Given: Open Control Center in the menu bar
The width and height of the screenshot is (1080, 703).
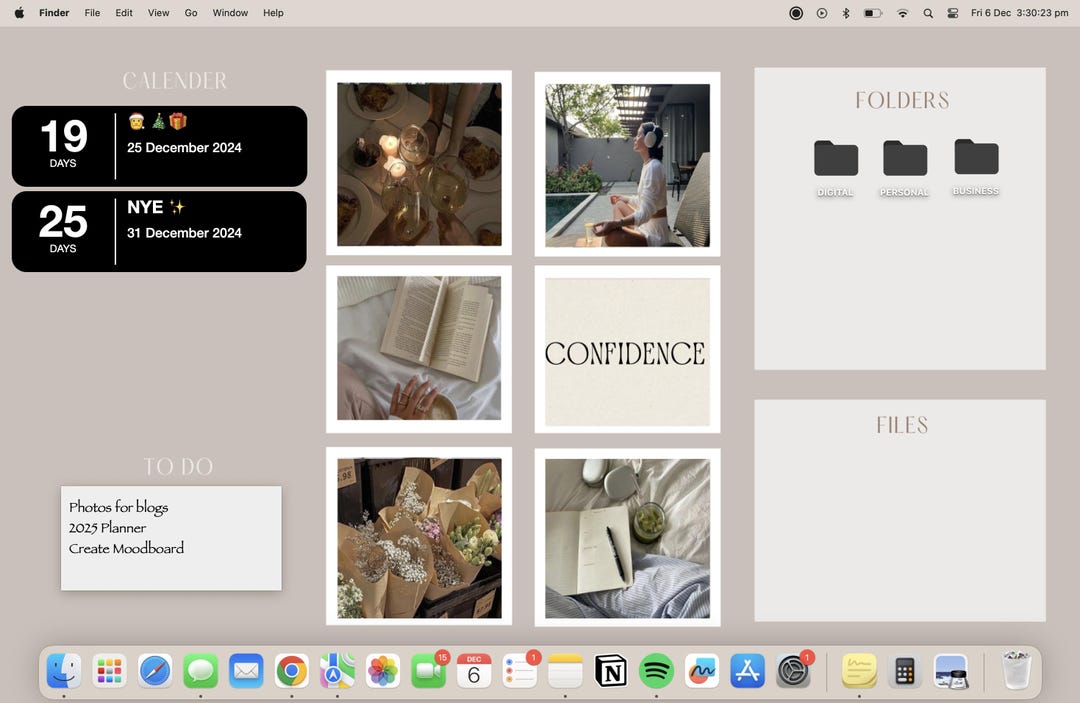Looking at the screenshot, I should pyautogui.click(x=952, y=13).
